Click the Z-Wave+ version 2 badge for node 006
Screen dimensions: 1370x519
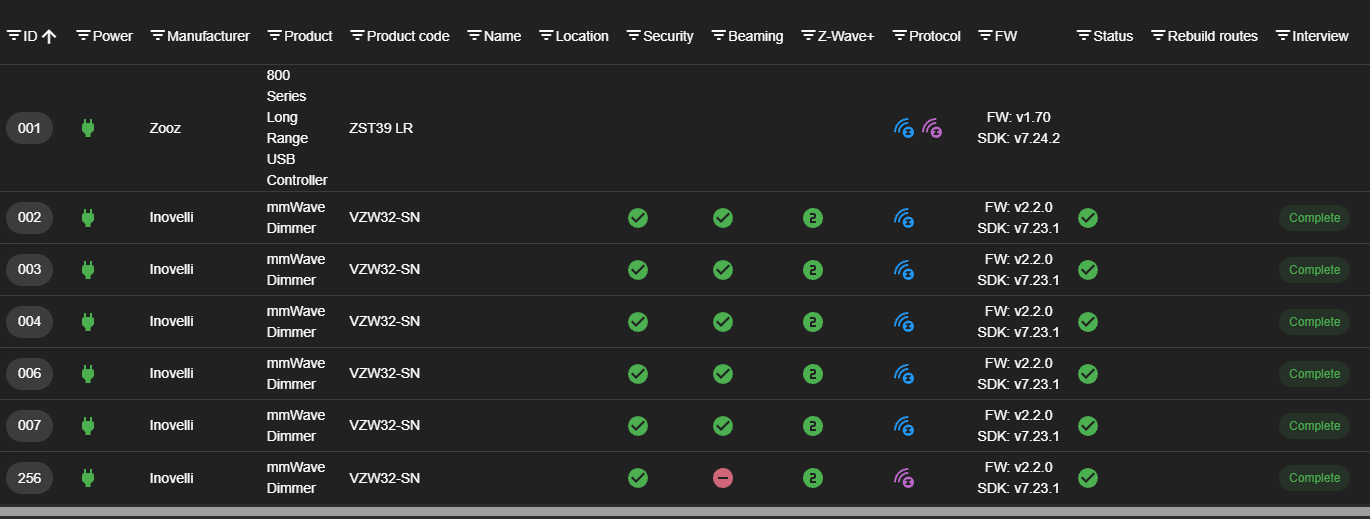pos(813,374)
